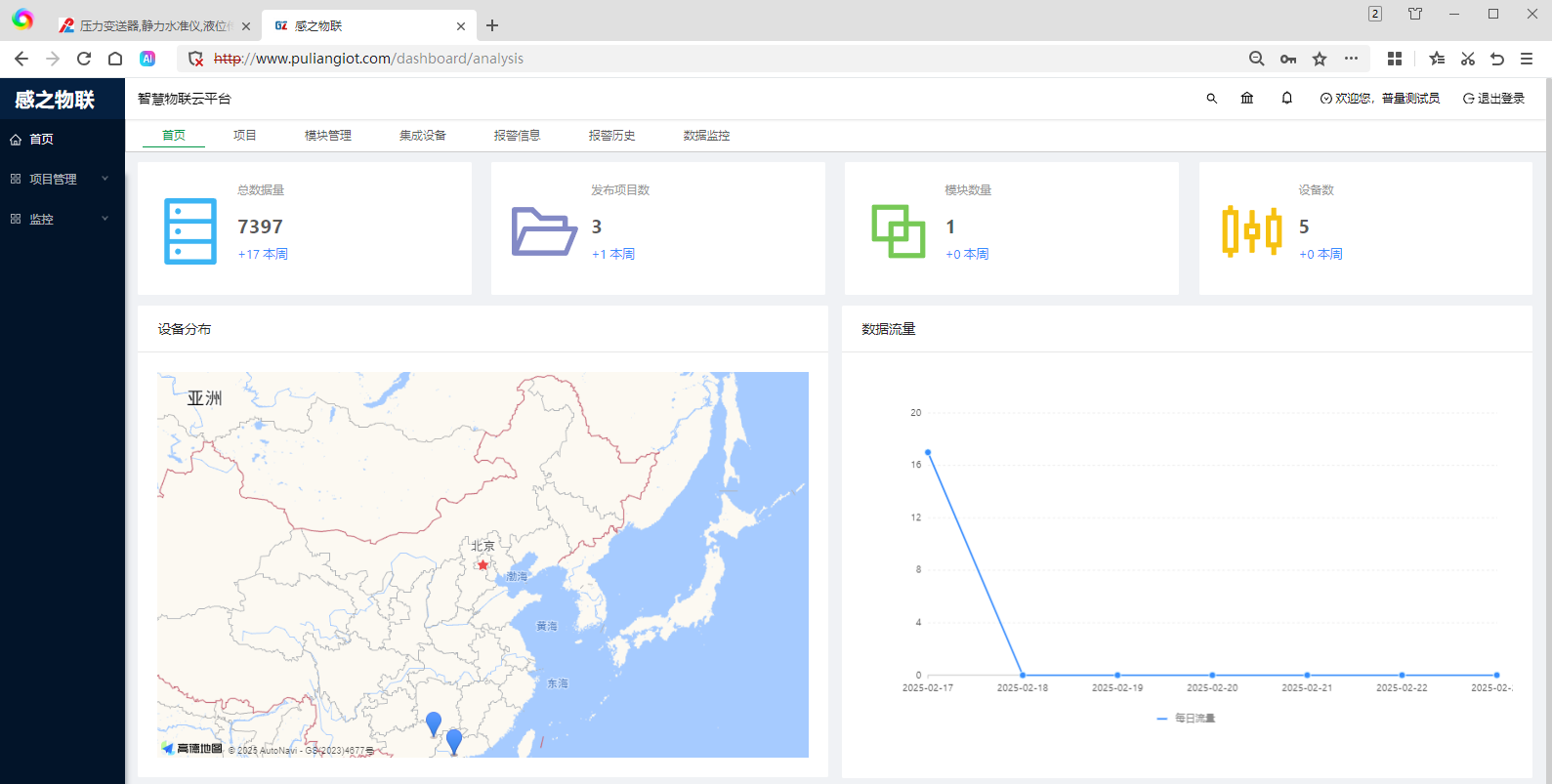Screen dimensions: 1552x784
Task: Open the browser hamburger main menu
Action: click(x=1527, y=59)
